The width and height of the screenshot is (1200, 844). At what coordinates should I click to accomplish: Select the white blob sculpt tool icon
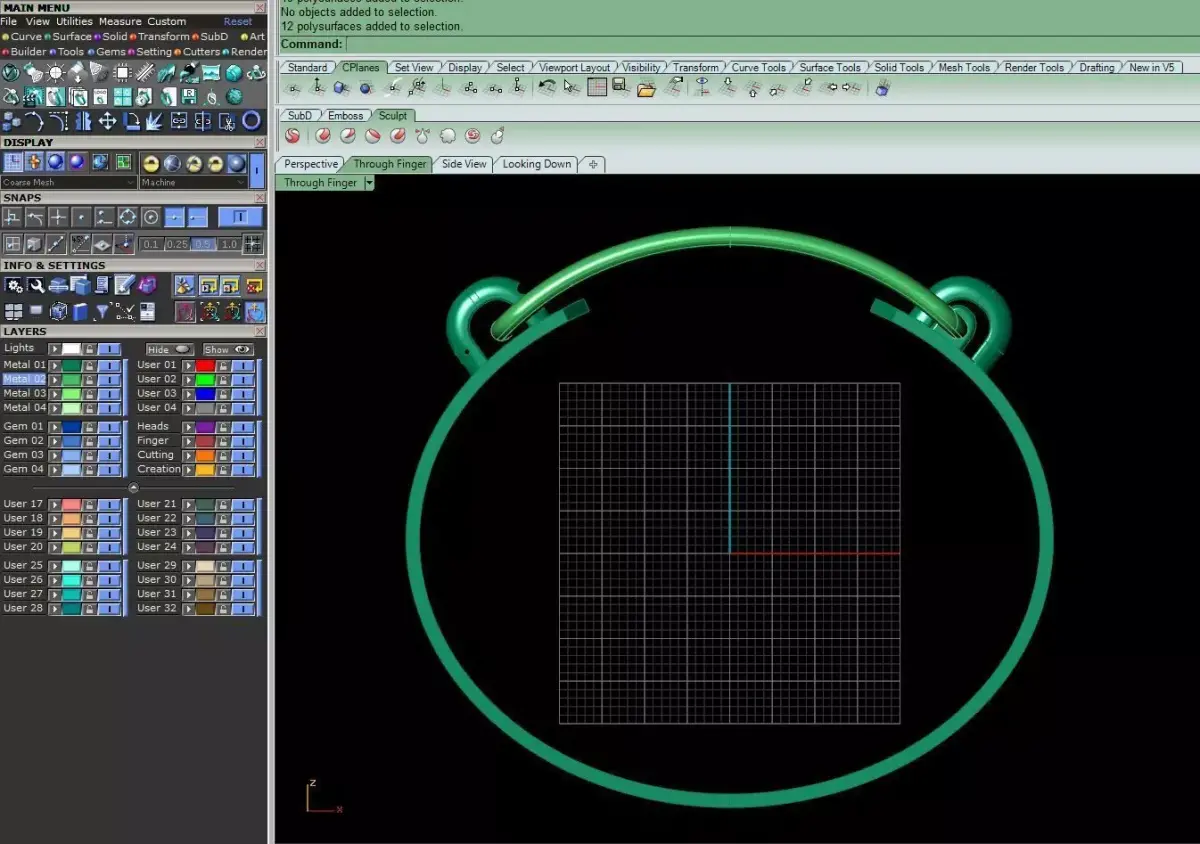click(x=448, y=136)
